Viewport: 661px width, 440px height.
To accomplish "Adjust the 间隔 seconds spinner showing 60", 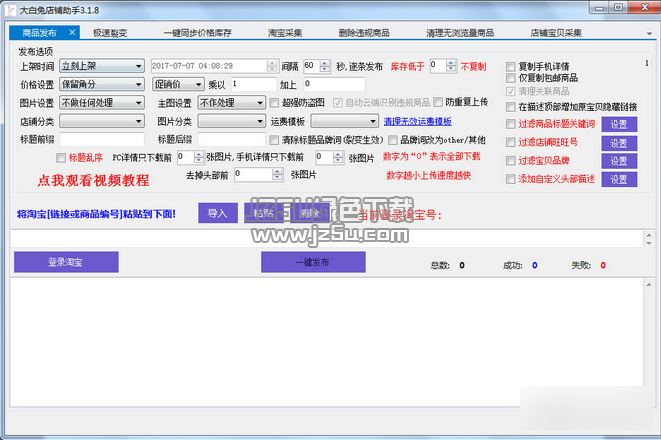I will 325,66.
